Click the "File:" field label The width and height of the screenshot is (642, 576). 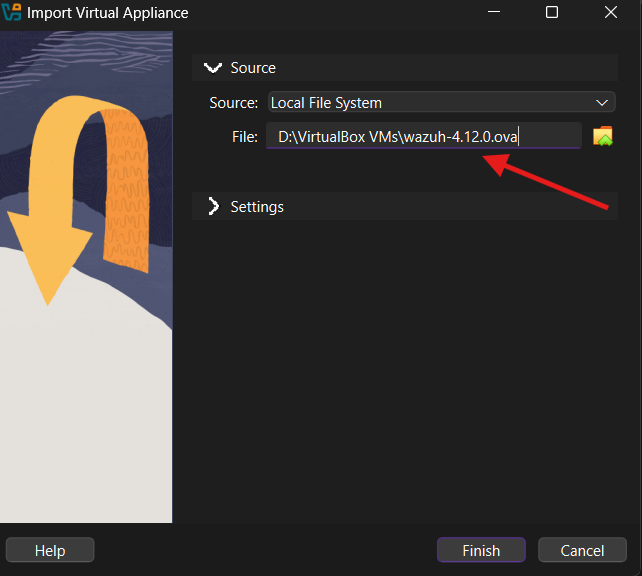(244, 136)
